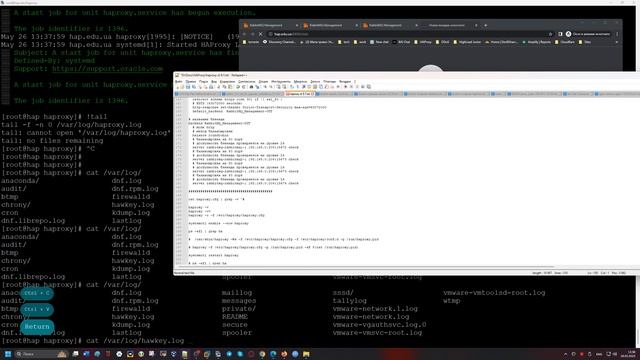Click the red Record Macro icon in Notepad++

click(346, 87)
